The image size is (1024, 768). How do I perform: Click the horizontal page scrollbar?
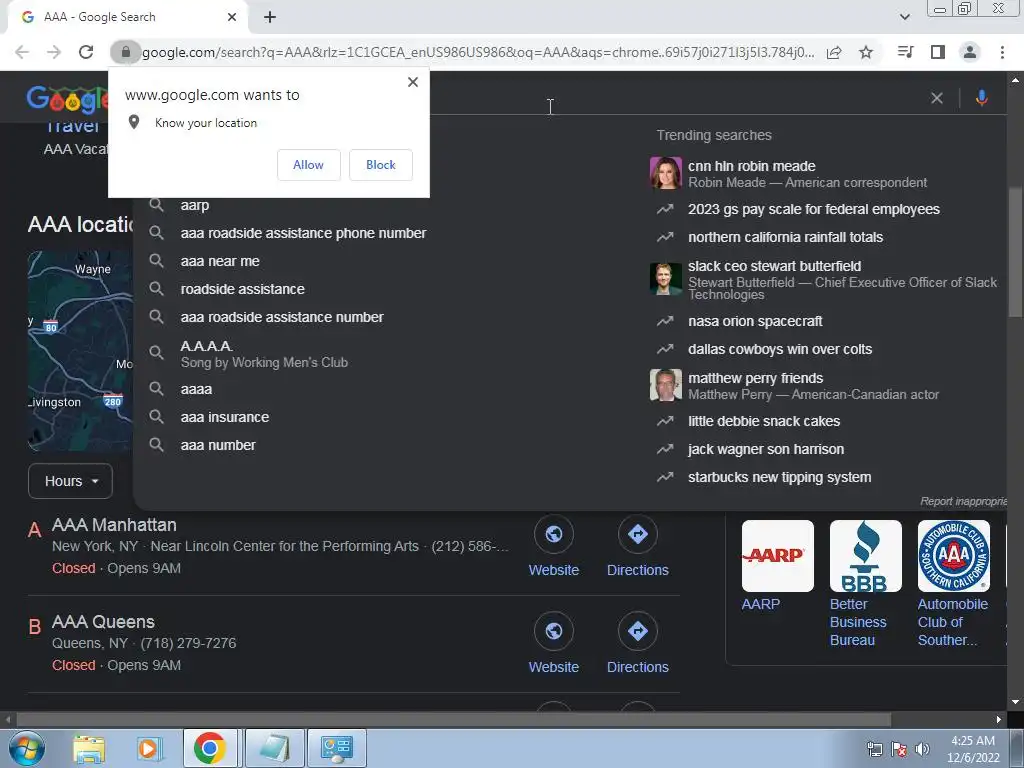point(454,719)
